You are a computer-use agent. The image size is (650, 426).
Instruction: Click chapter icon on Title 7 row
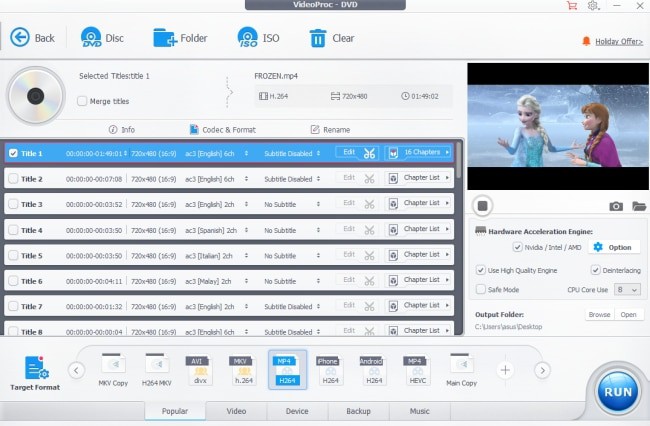point(393,306)
